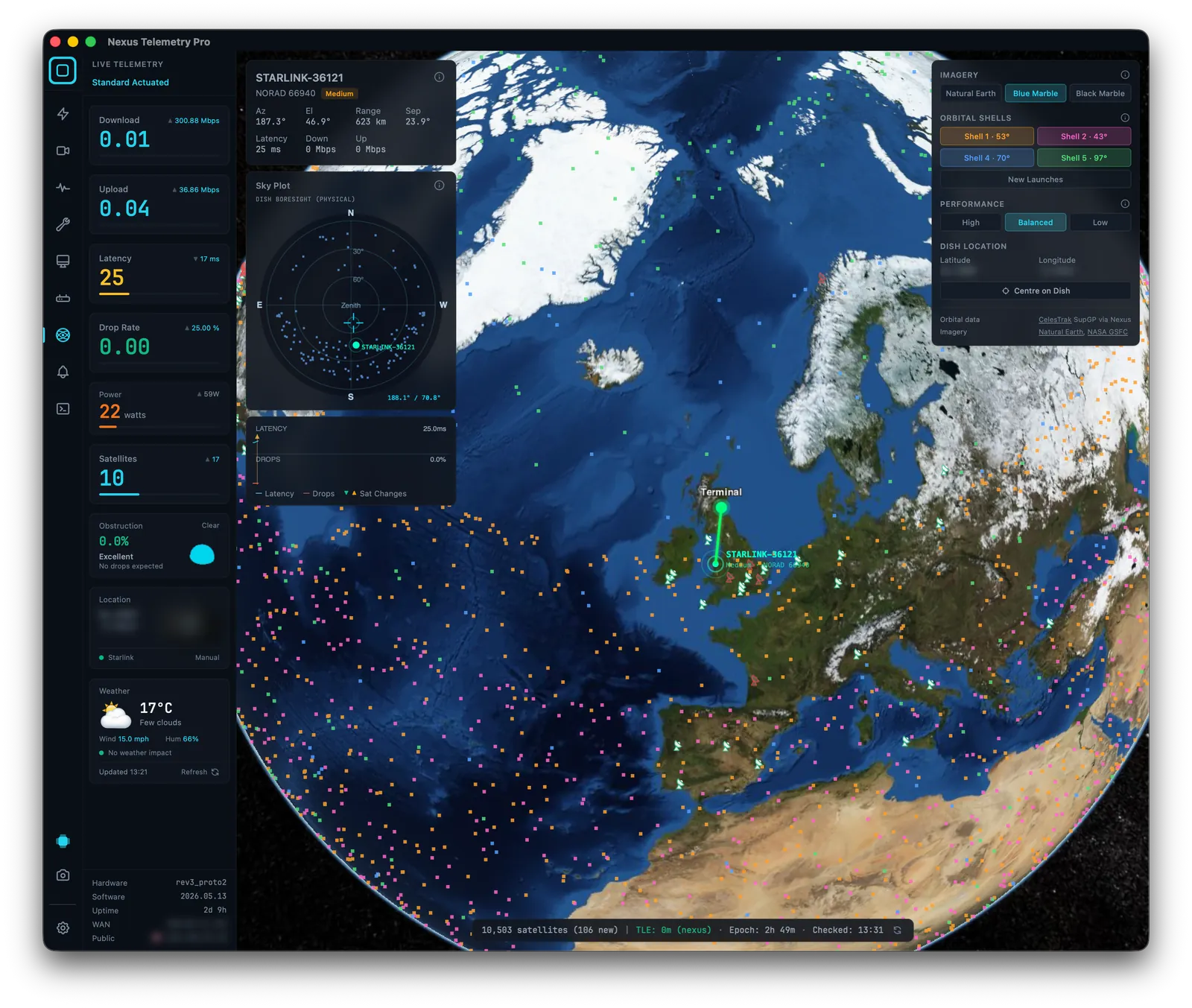This screenshot has height=1008, width=1192.
Task: Click the STARLINK-36121 dot in Sky Plot
Action: coord(356,345)
